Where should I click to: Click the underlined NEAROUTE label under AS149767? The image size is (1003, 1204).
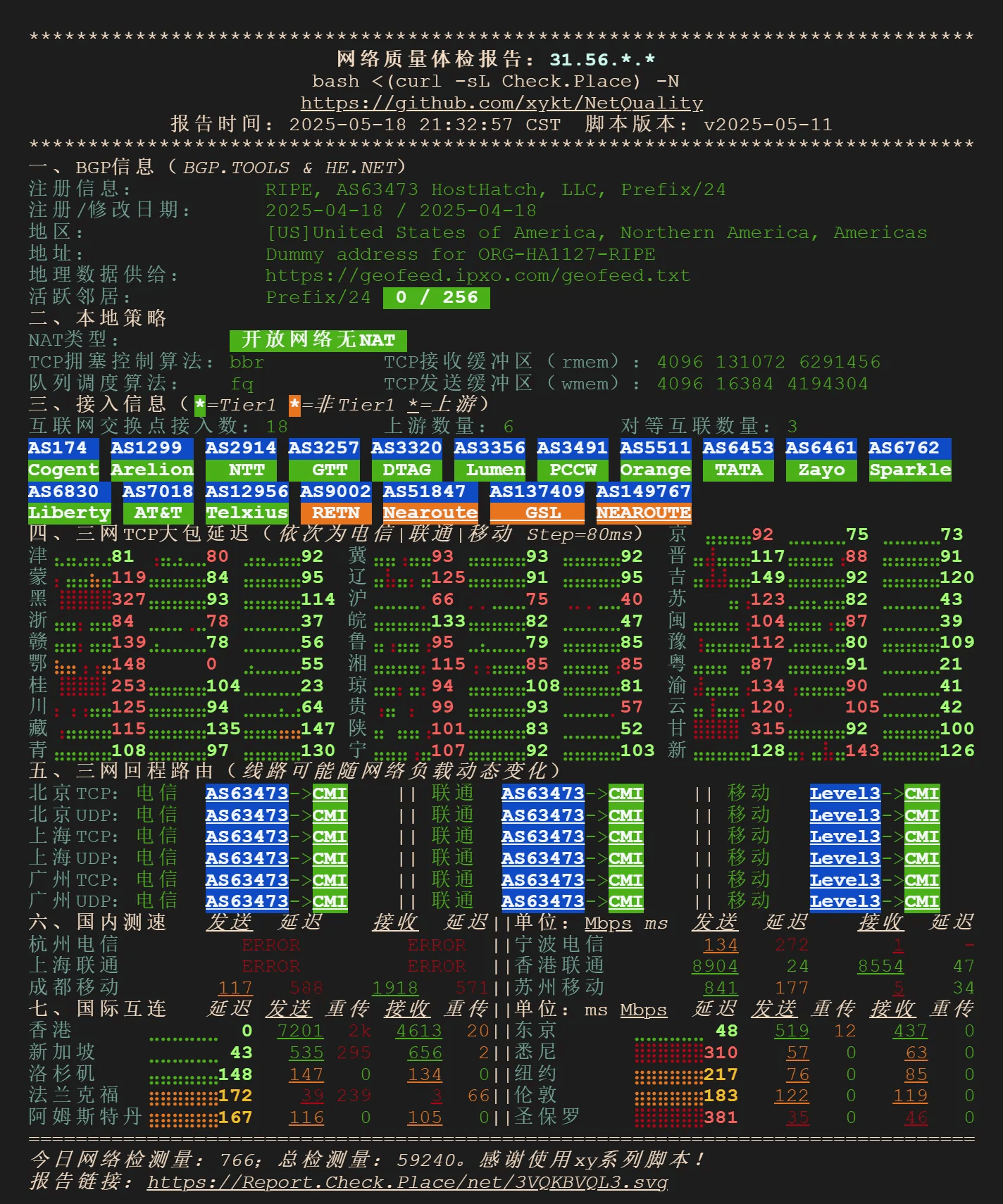(643, 513)
